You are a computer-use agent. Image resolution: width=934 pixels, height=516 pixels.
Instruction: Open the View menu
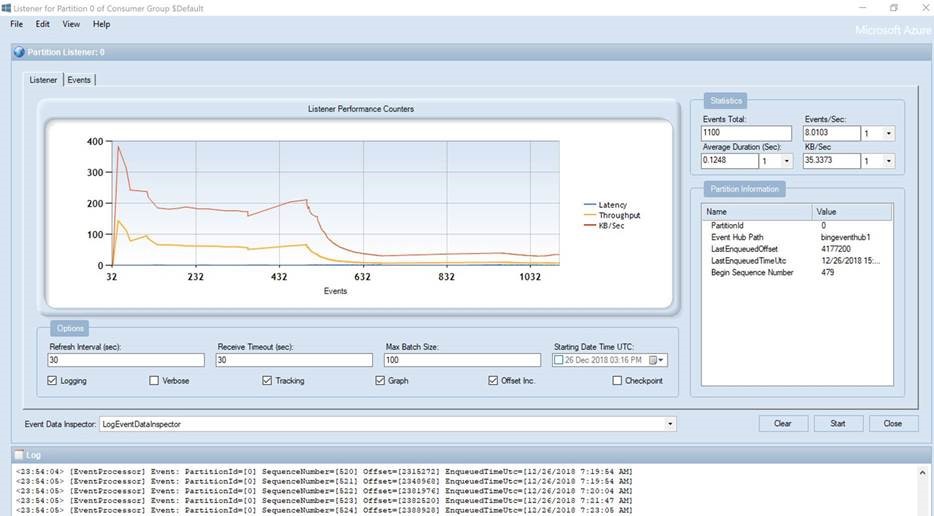pos(71,24)
